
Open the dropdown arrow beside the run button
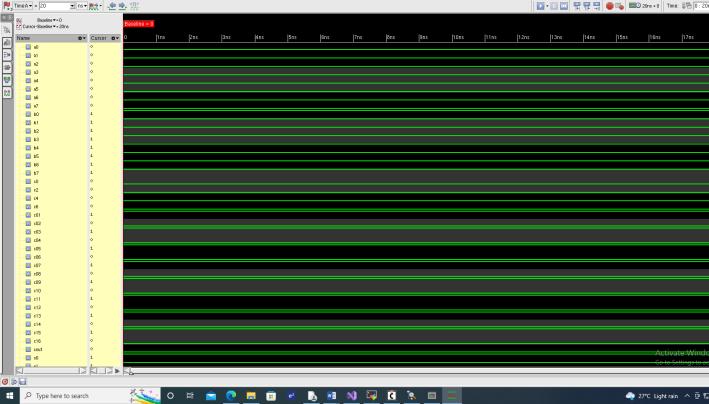[x=547, y=6]
